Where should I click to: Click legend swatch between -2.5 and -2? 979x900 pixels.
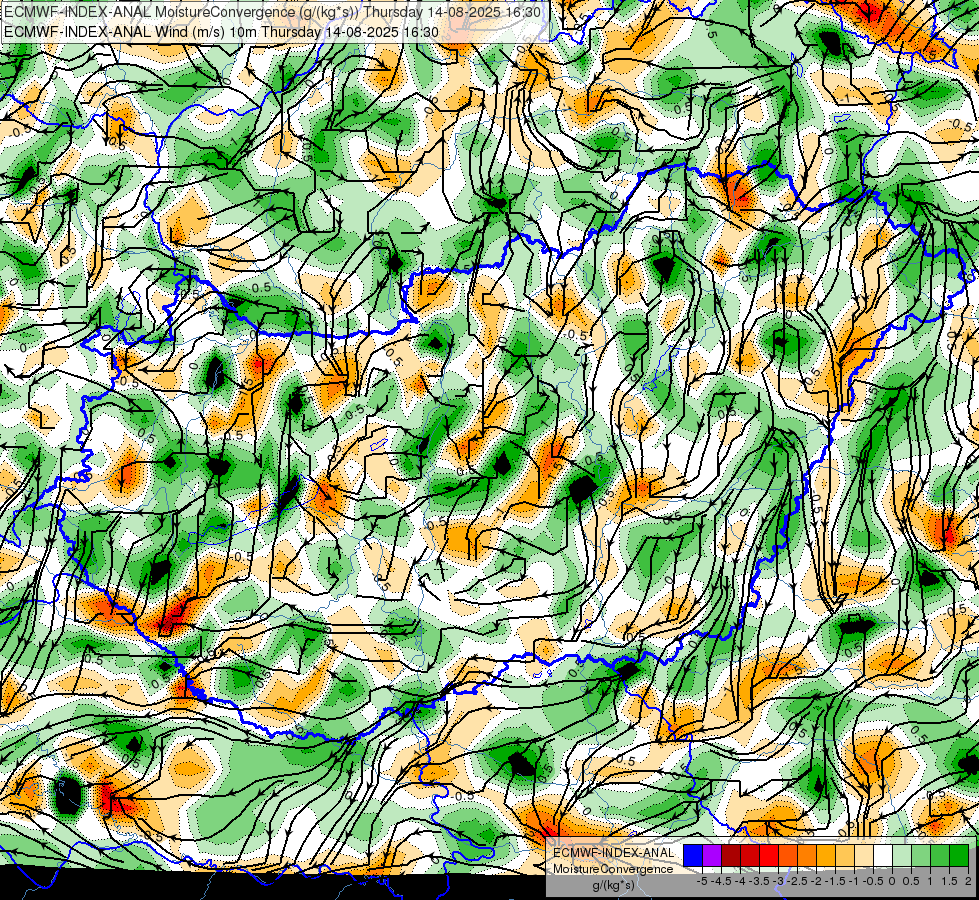[807, 856]
